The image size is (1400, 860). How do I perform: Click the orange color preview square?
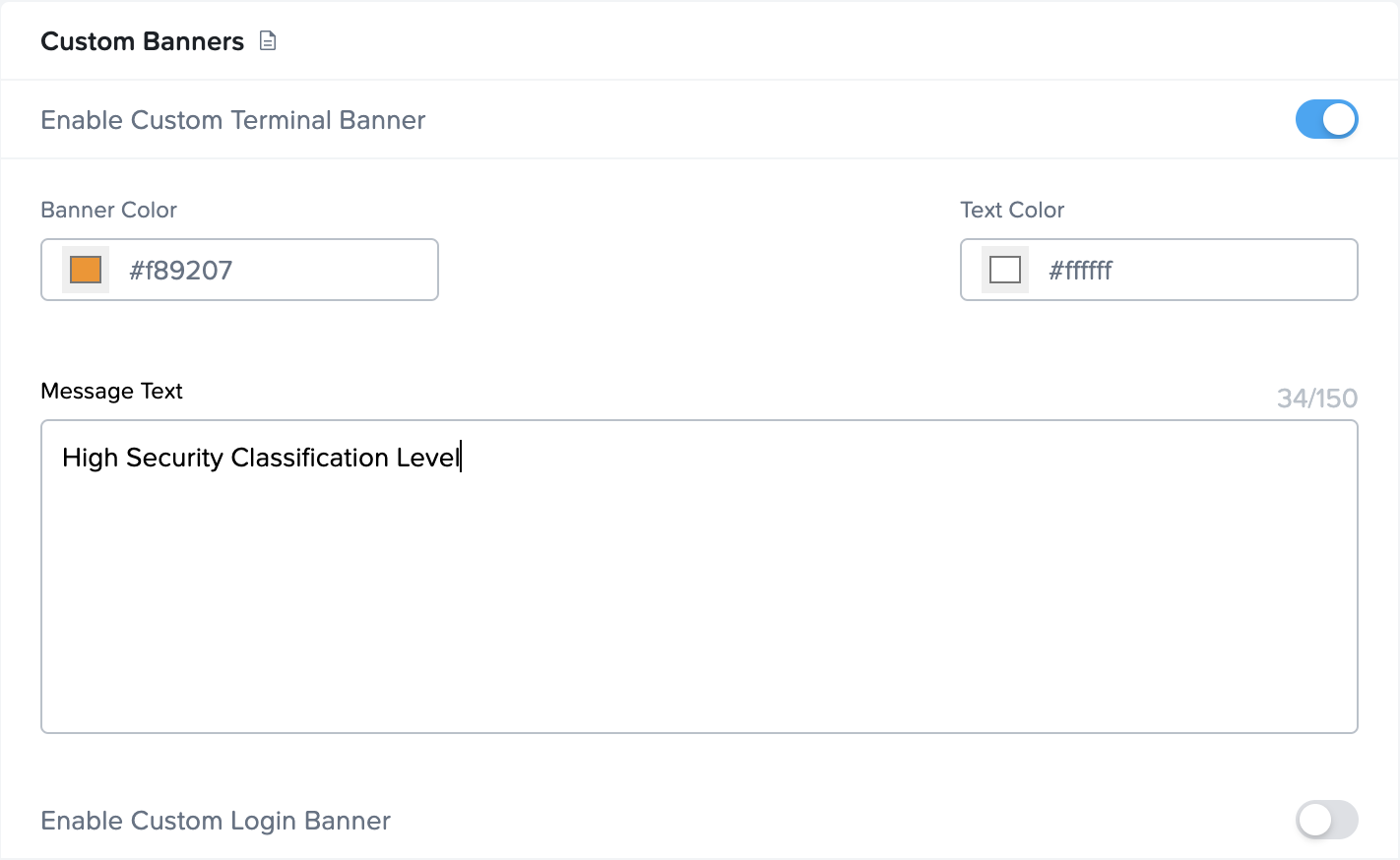[84, 269]
